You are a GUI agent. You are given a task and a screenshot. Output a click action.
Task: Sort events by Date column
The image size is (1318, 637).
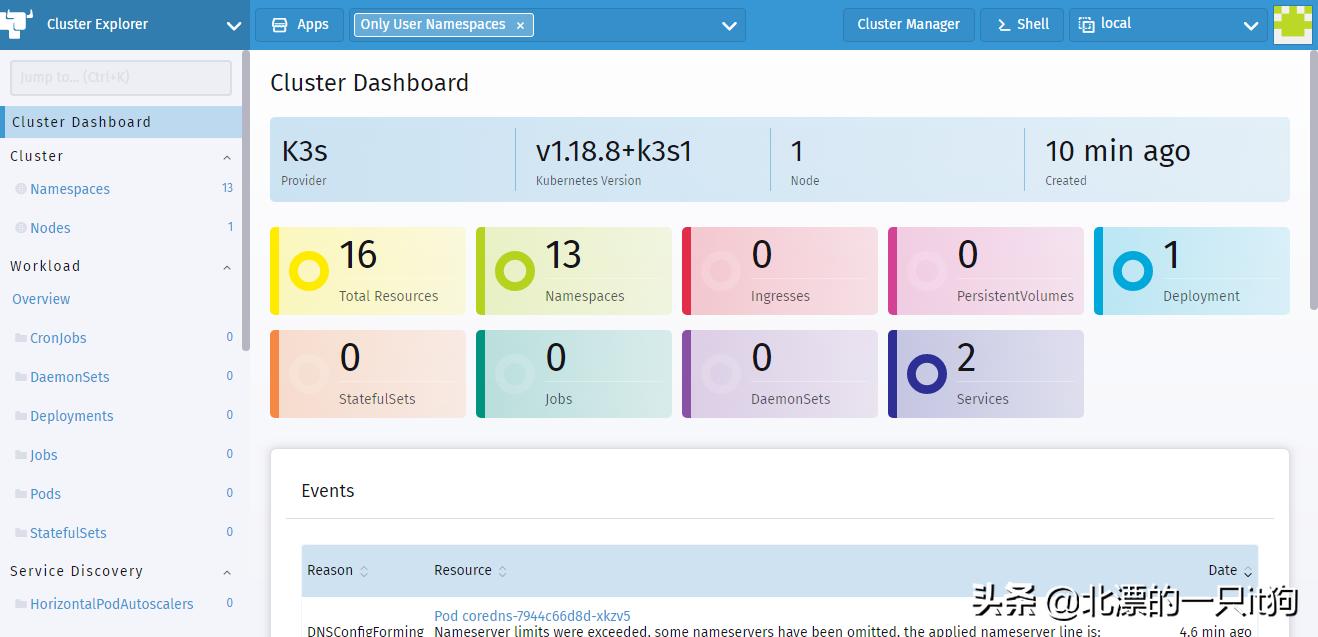1247,571
